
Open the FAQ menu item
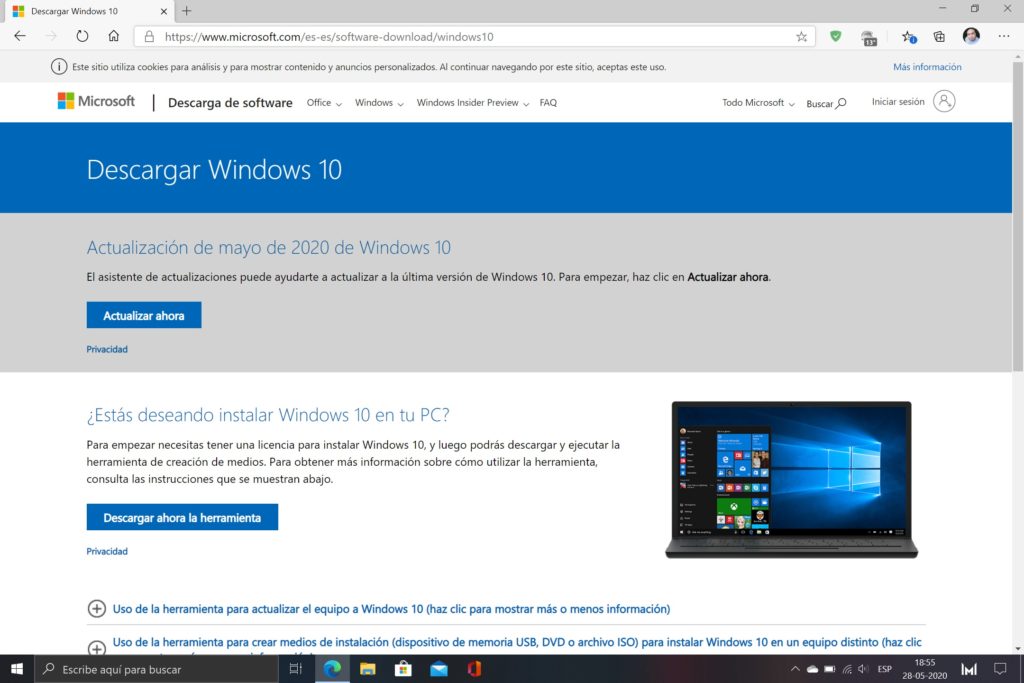[548, 103]
